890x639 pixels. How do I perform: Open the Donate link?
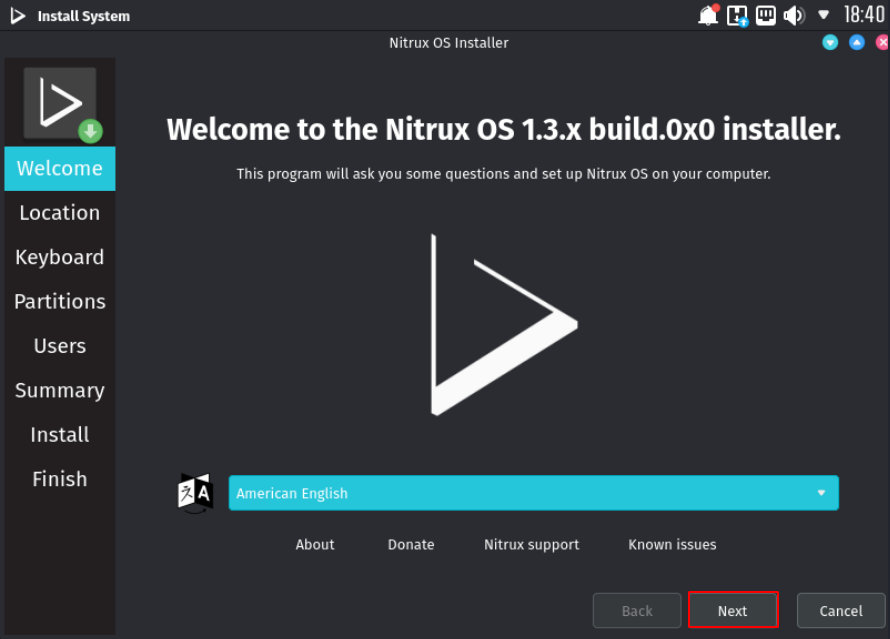(x=411, y=545)
